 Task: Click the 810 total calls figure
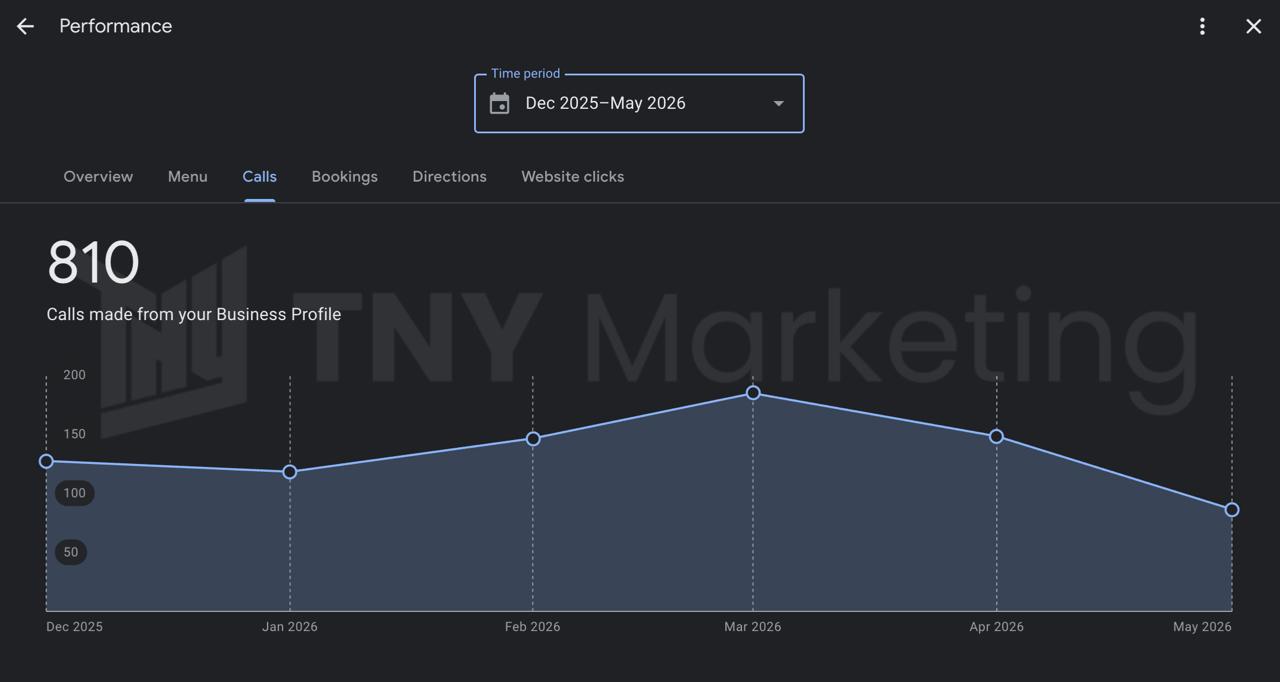[93, 263]
